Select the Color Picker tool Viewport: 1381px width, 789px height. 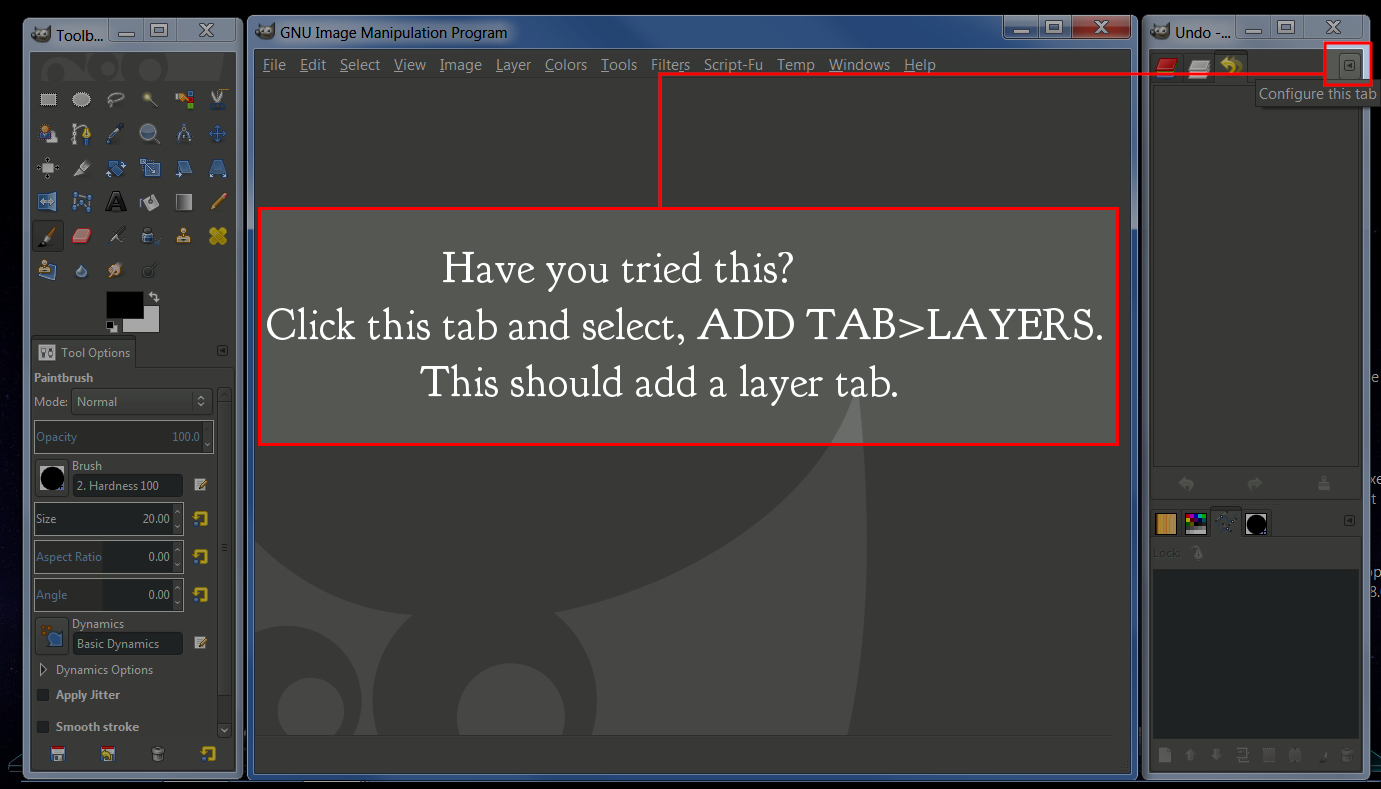116,133
